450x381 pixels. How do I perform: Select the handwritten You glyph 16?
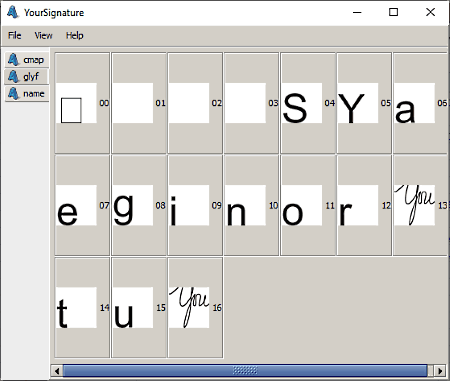coord(195,308)
